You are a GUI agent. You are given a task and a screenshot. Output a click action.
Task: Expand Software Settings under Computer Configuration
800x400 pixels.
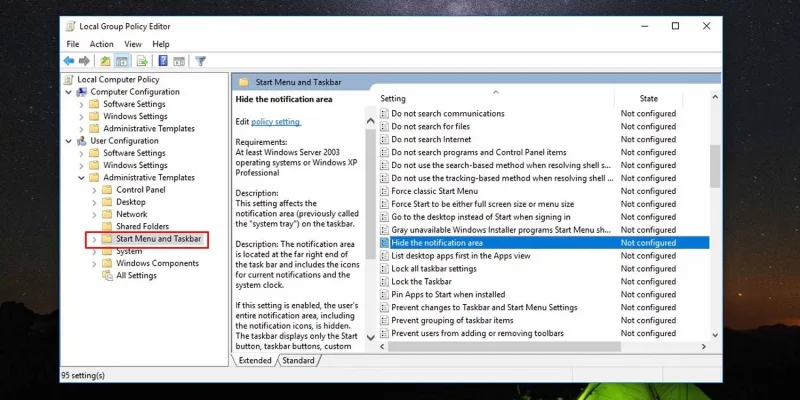(81, 104)
